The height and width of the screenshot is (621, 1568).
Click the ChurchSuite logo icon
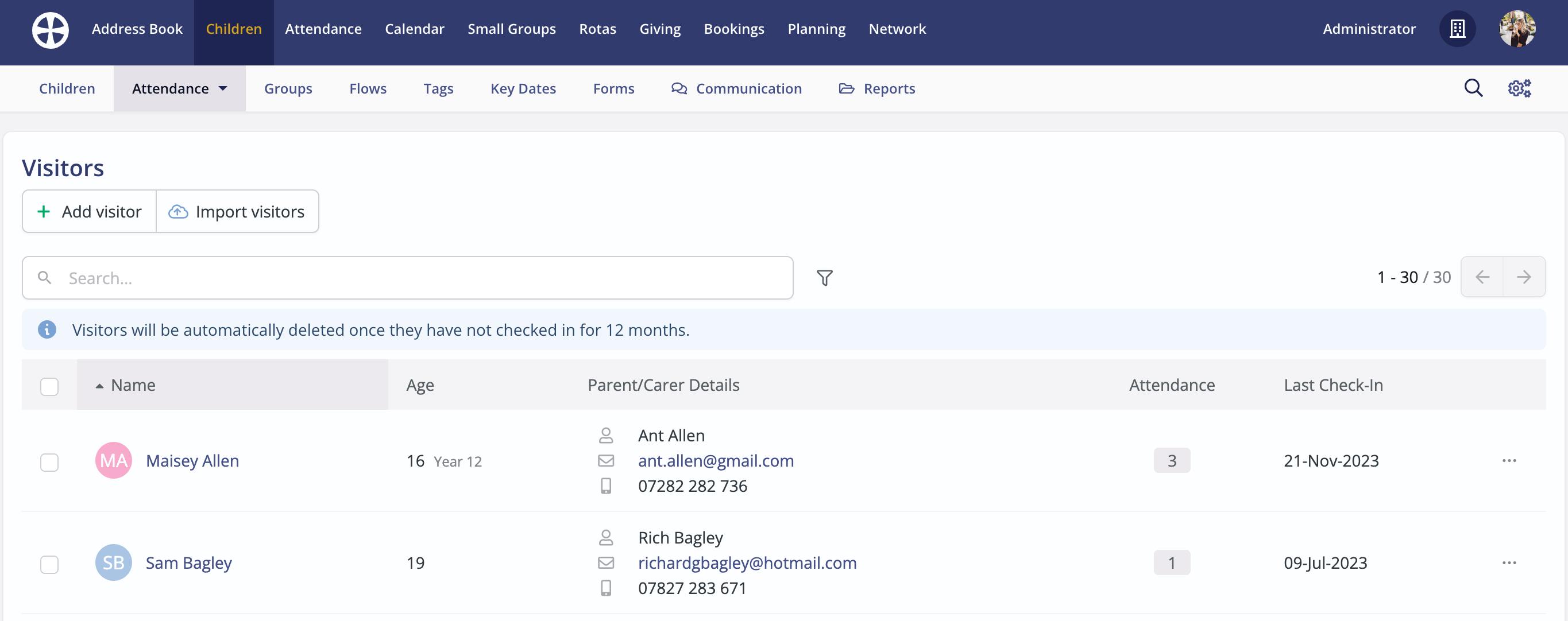point(50,29)
